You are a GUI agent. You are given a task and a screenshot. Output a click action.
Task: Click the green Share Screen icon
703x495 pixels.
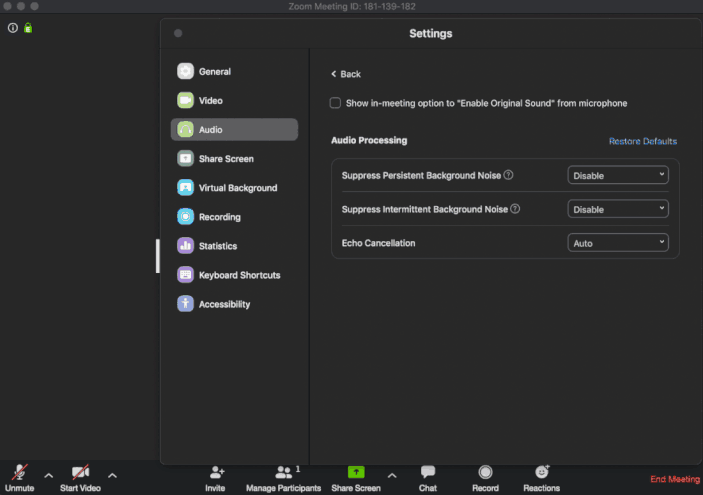pyautogui.click(x=355, y=472)
